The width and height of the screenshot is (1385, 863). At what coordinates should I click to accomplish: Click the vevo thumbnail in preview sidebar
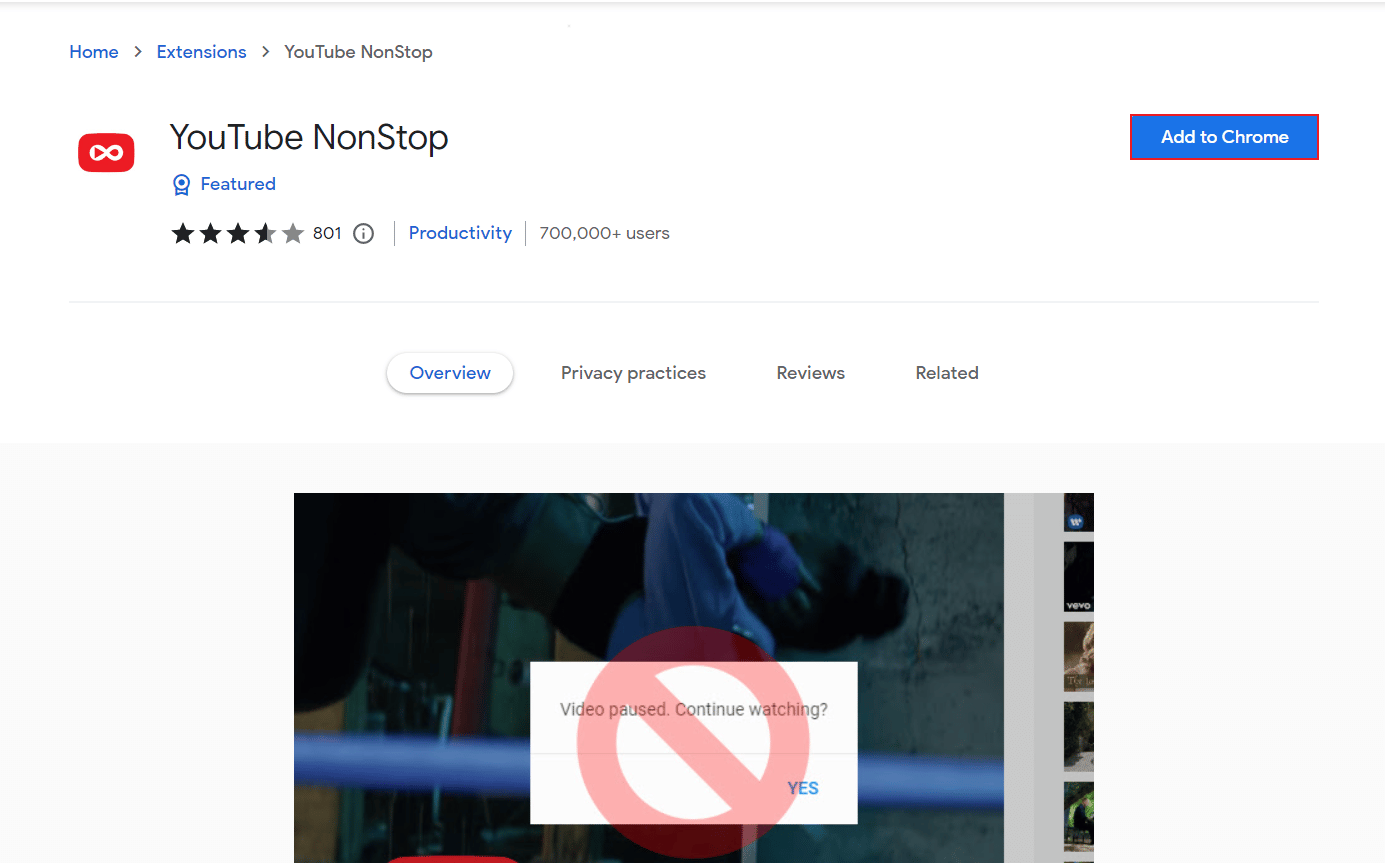tap(1078, 577)
